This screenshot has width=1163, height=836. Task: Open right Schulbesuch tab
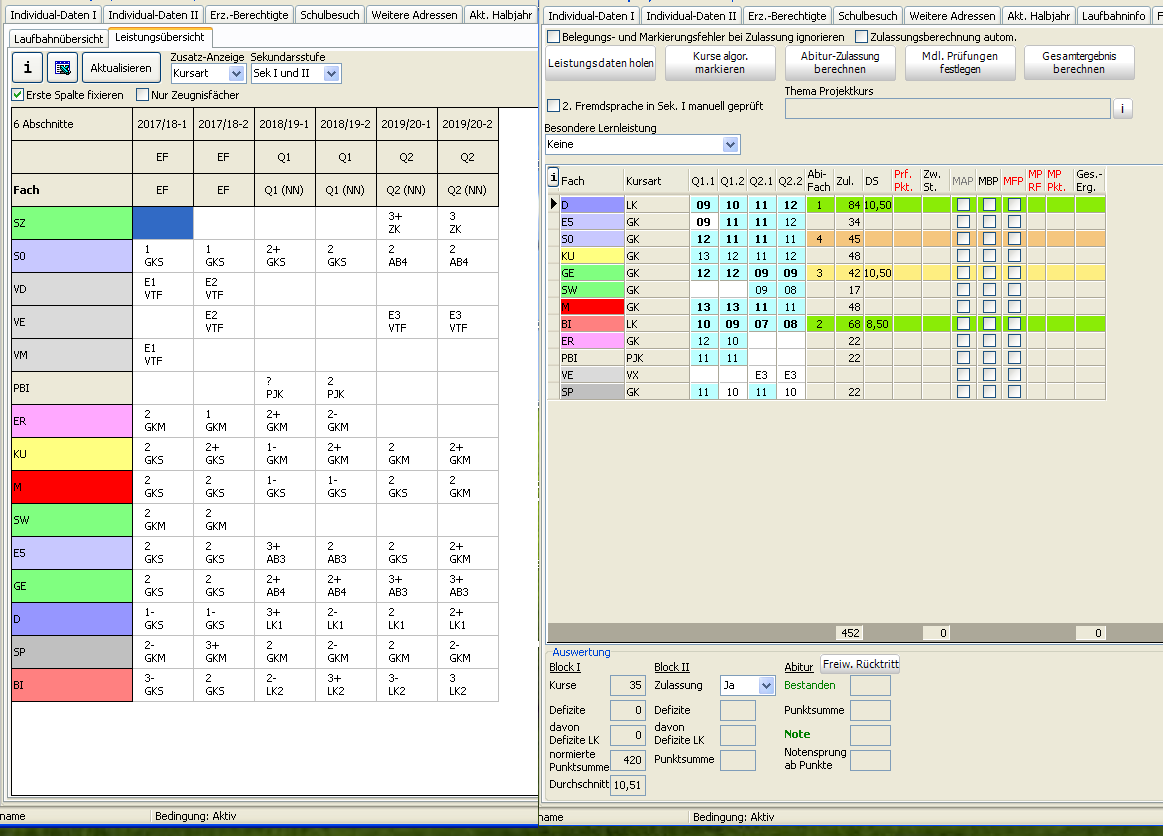coord(867,16)
